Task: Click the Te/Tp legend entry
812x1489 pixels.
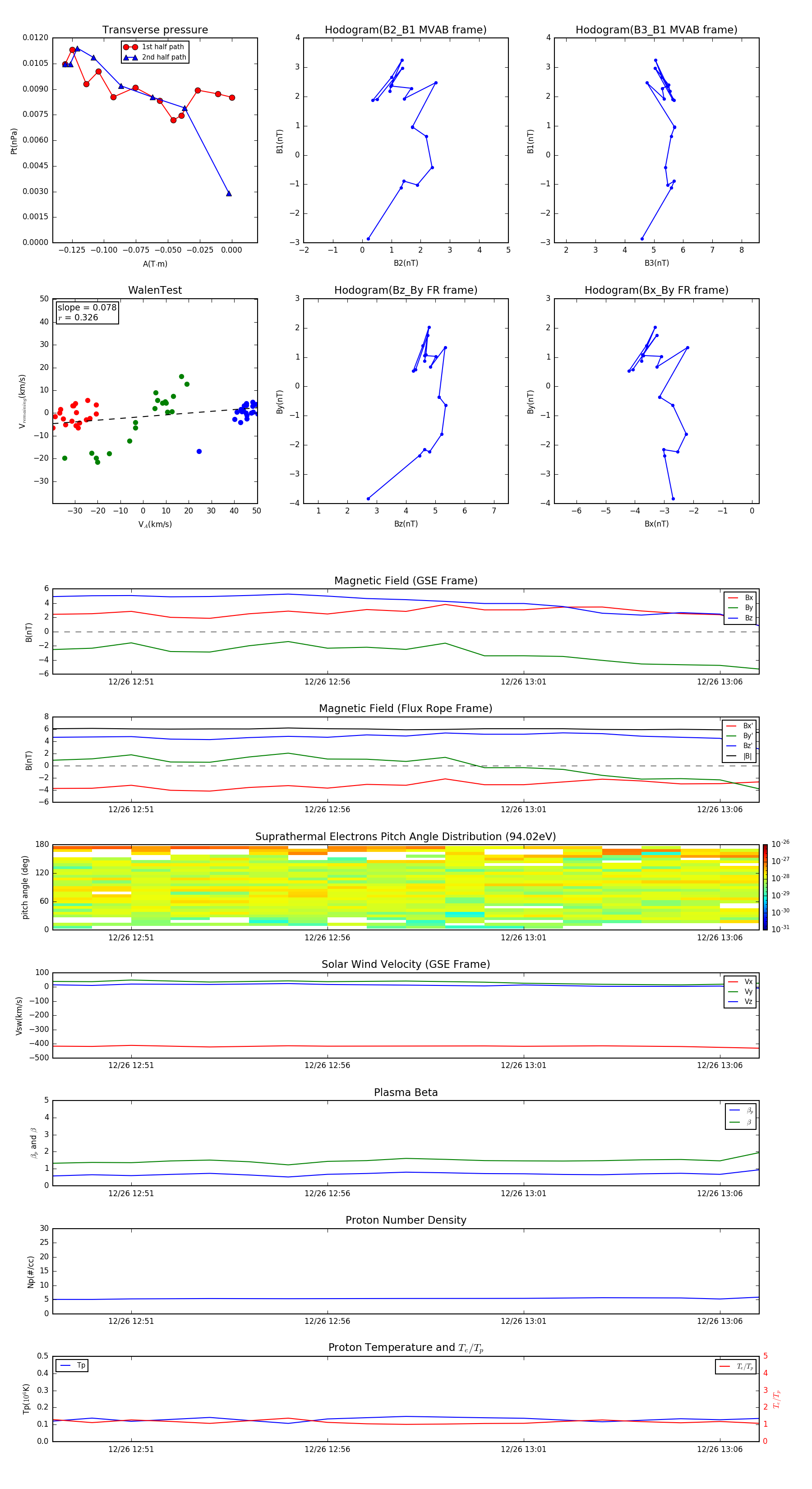Action: coord(736,1366)
